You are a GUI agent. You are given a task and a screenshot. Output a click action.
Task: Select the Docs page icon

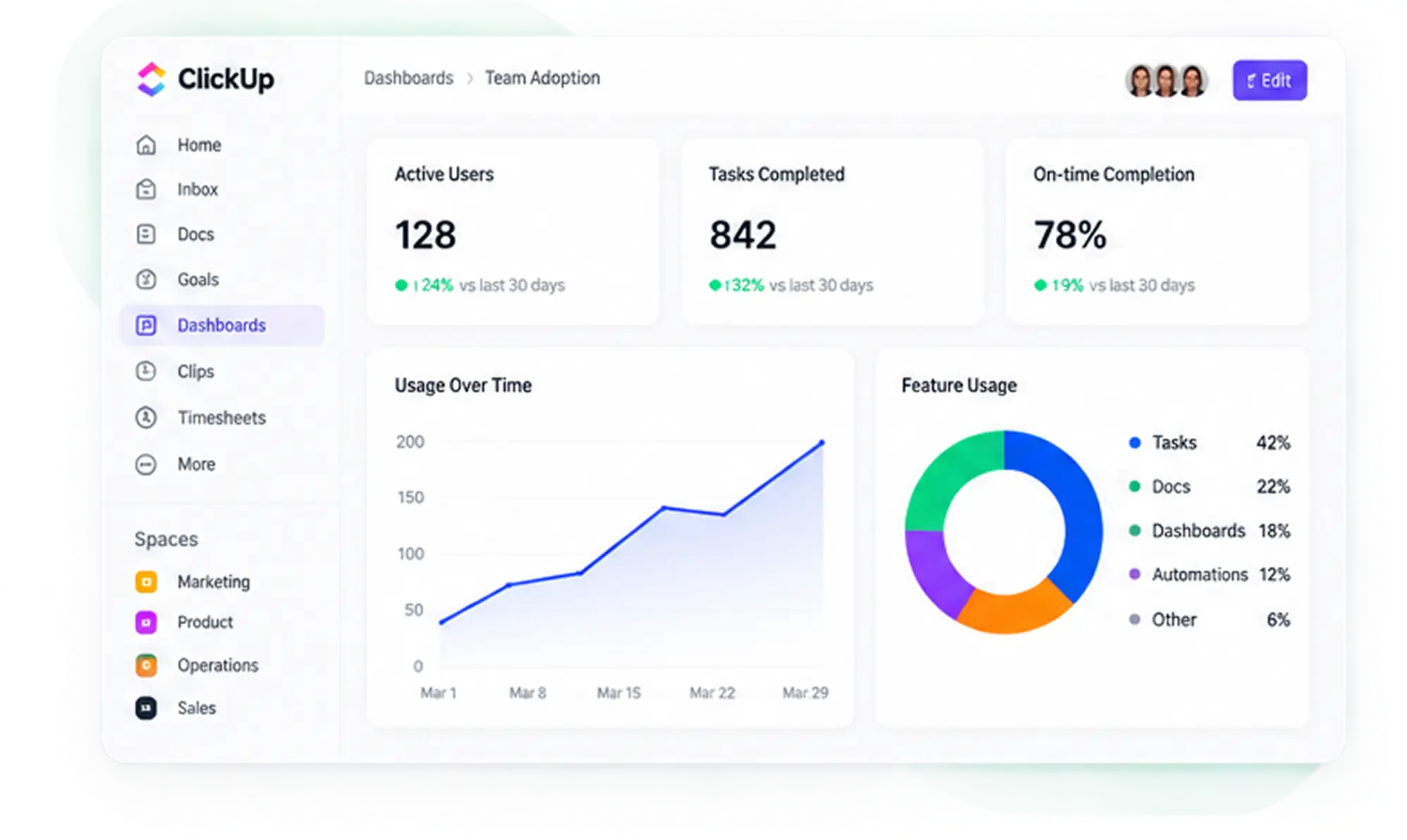coord(146,234)
